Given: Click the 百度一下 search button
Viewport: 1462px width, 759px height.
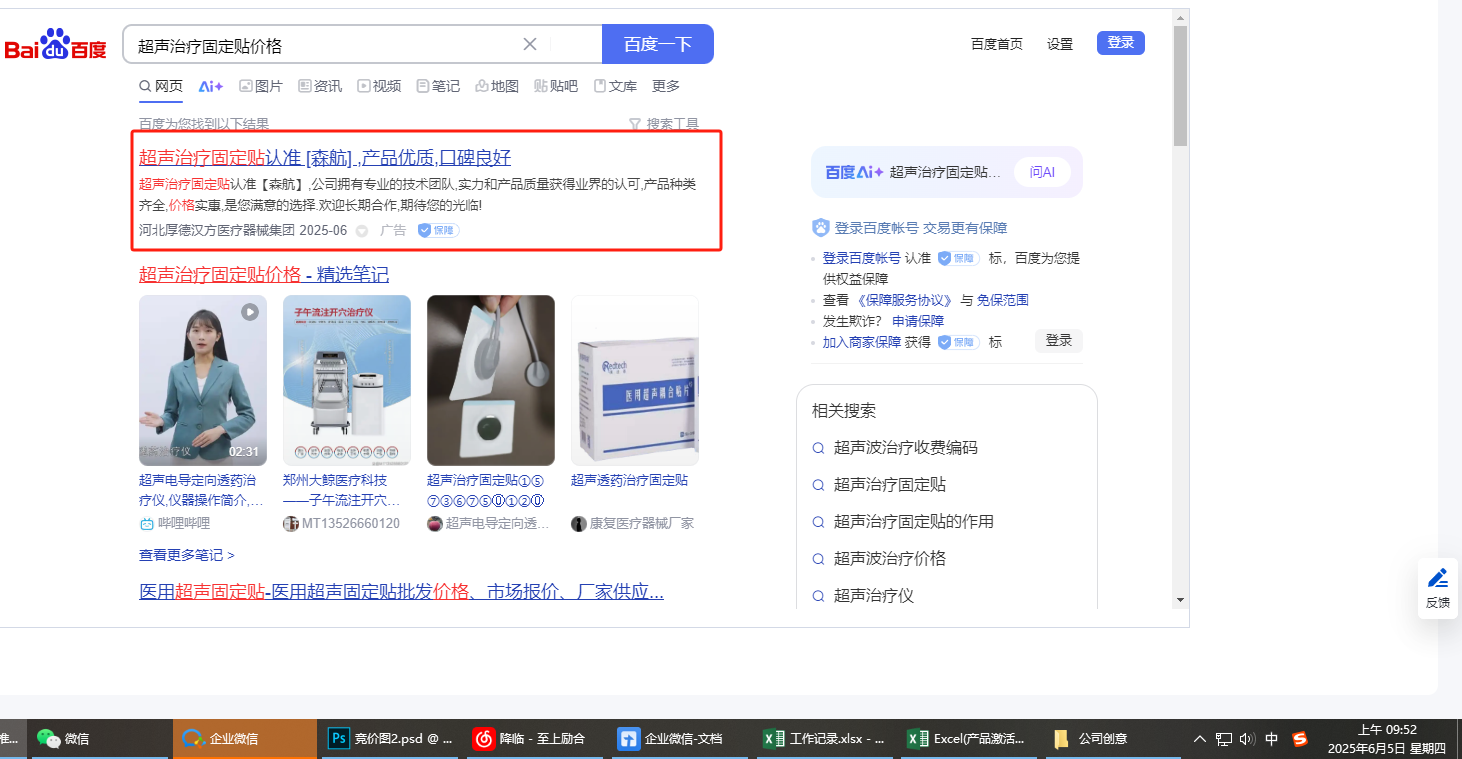Looking at the screenshot, I should pos(658,44).
